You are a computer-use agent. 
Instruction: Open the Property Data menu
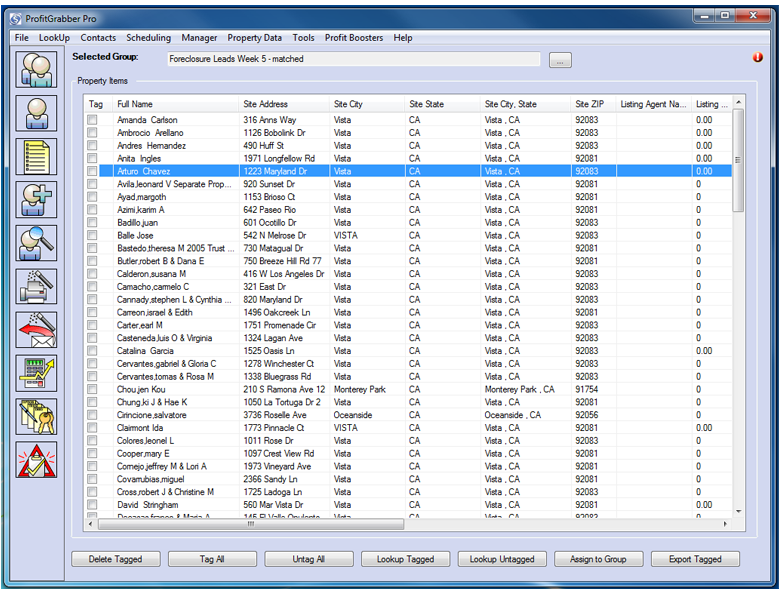[x=254, y=38]
